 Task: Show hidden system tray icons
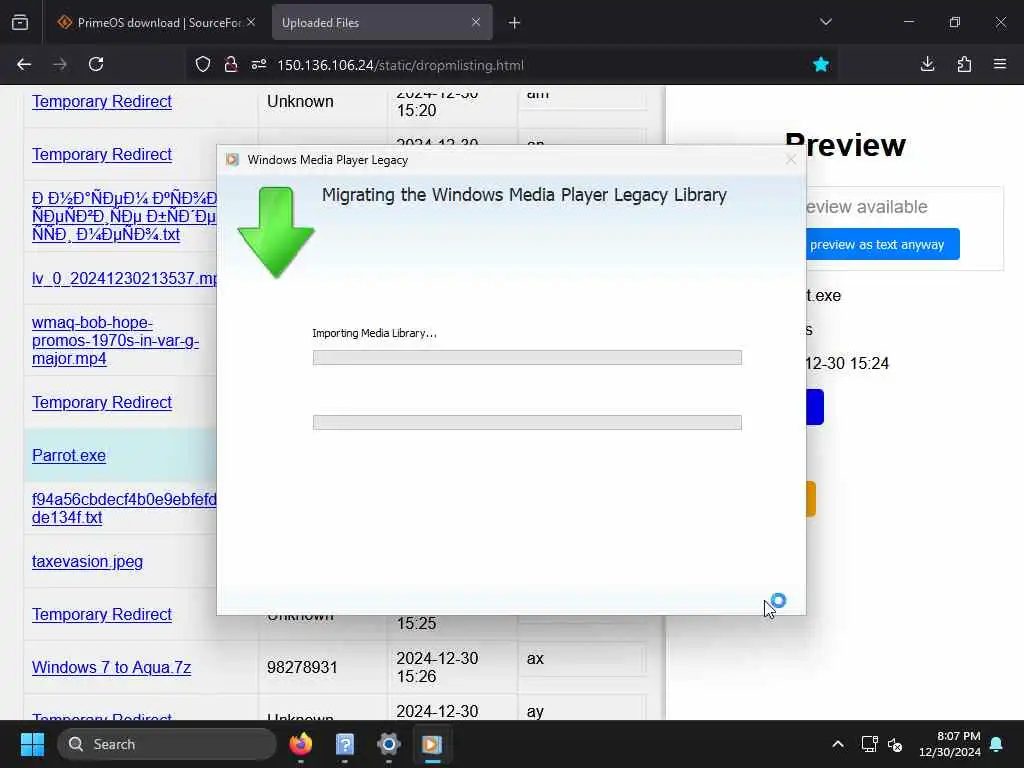(838, 744)
